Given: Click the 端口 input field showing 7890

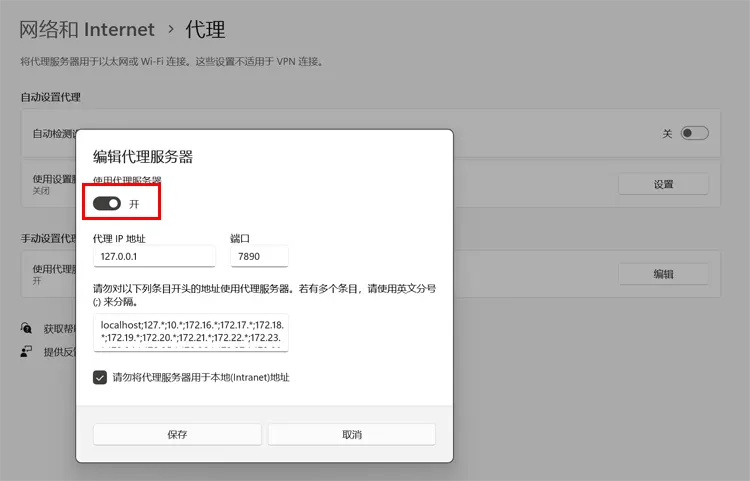Looking at the screenshot, I should pos(259,257).
